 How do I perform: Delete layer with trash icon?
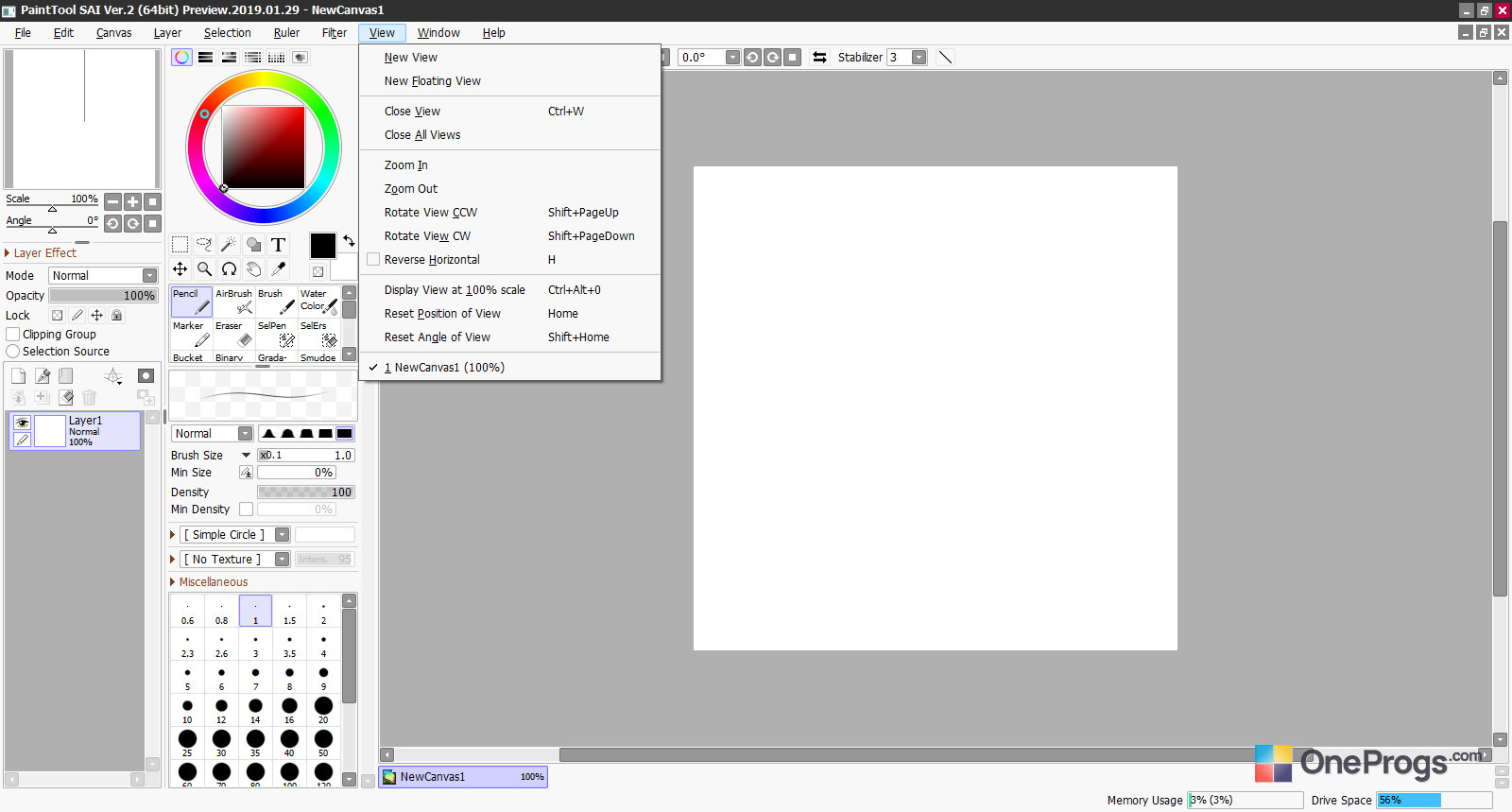click(x=89, y=398)
